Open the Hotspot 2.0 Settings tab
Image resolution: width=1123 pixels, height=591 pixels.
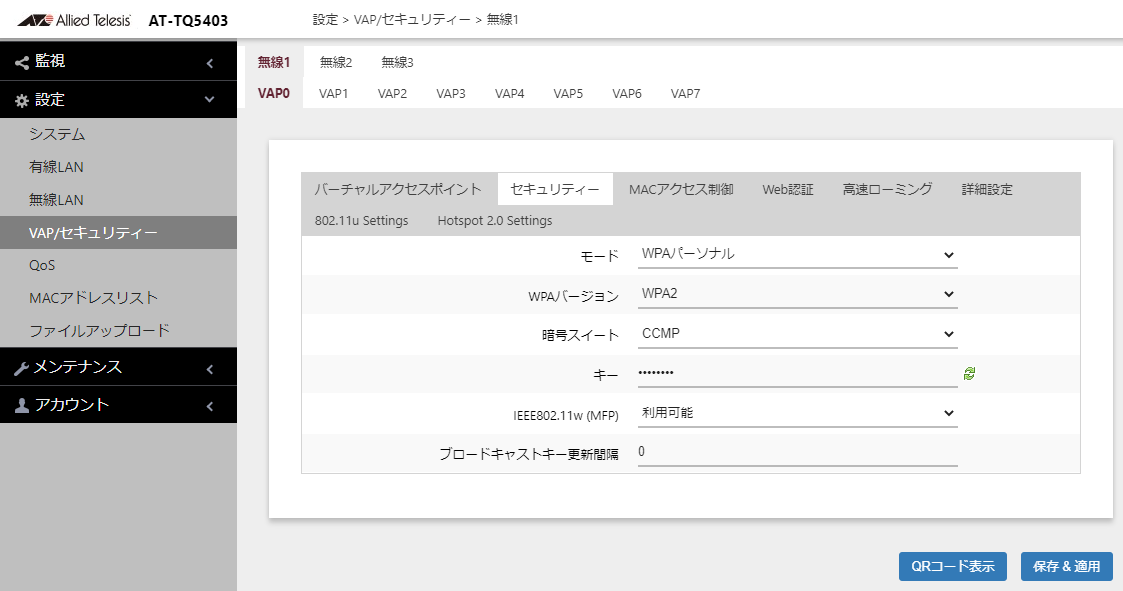(x=495, y=221)
